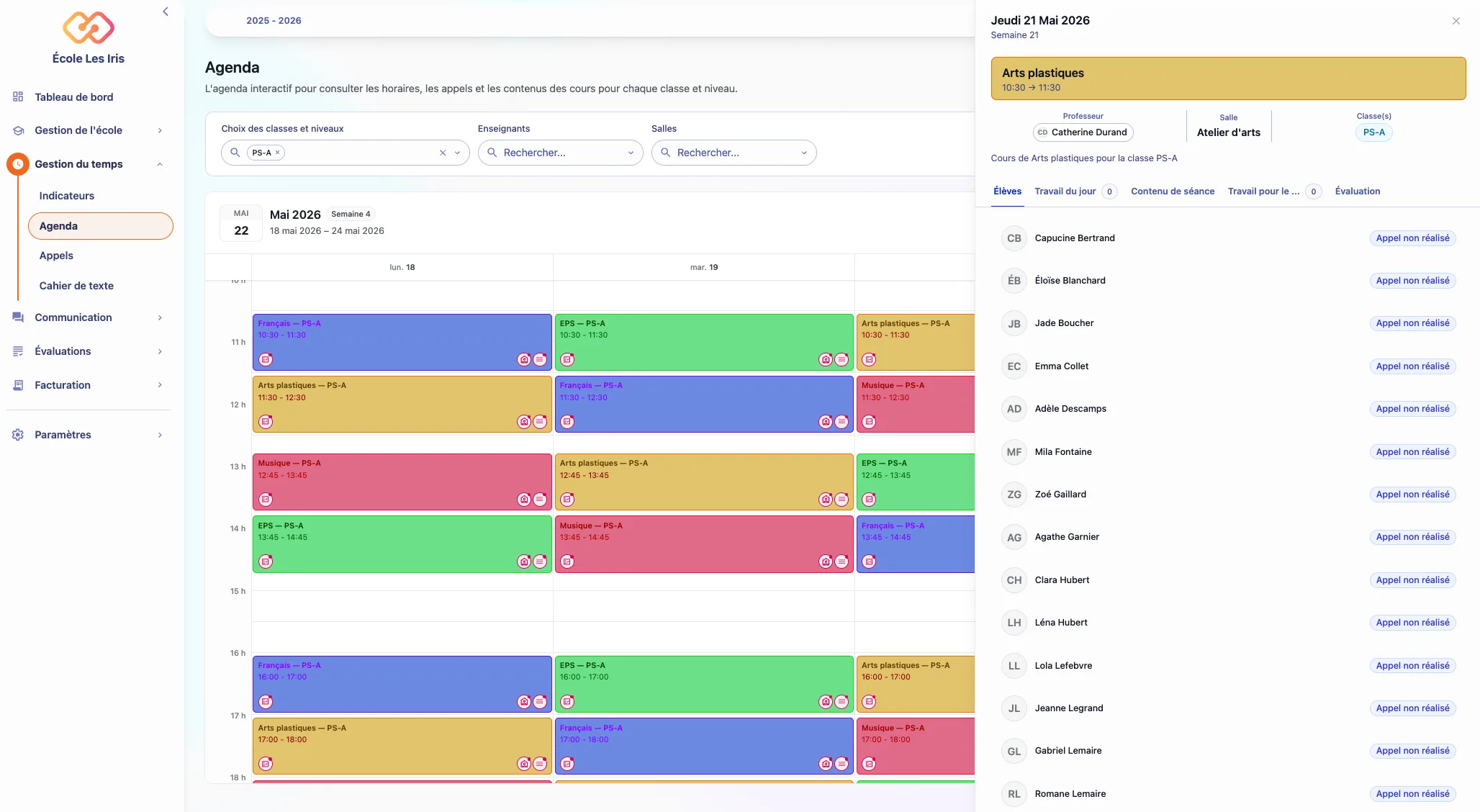
Task: Click the checklist icon on Tuesday EPS 10:30 event
Action: click(x=567, y=359)
